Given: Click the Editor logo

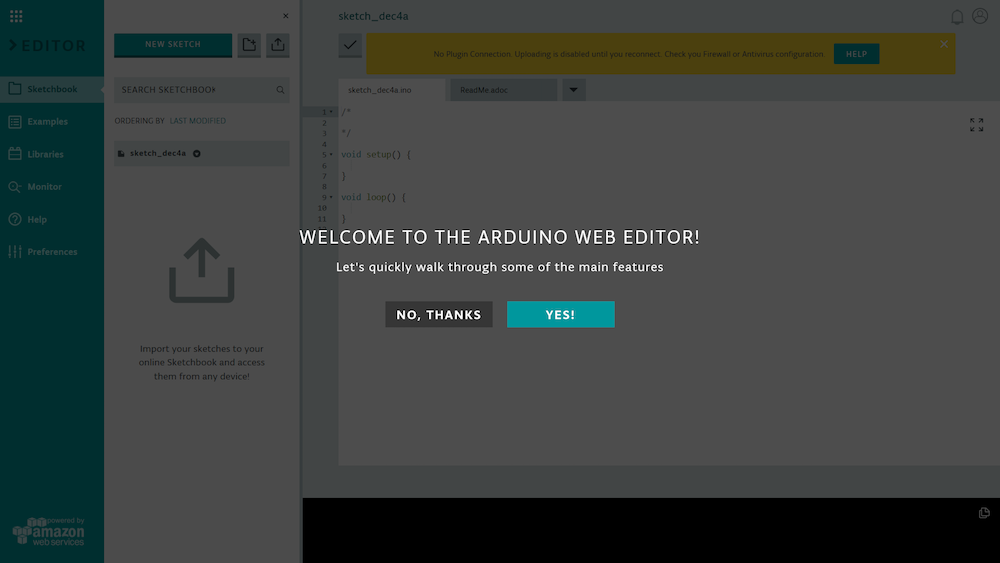Looking at the screenshot, I should (48, 46).
